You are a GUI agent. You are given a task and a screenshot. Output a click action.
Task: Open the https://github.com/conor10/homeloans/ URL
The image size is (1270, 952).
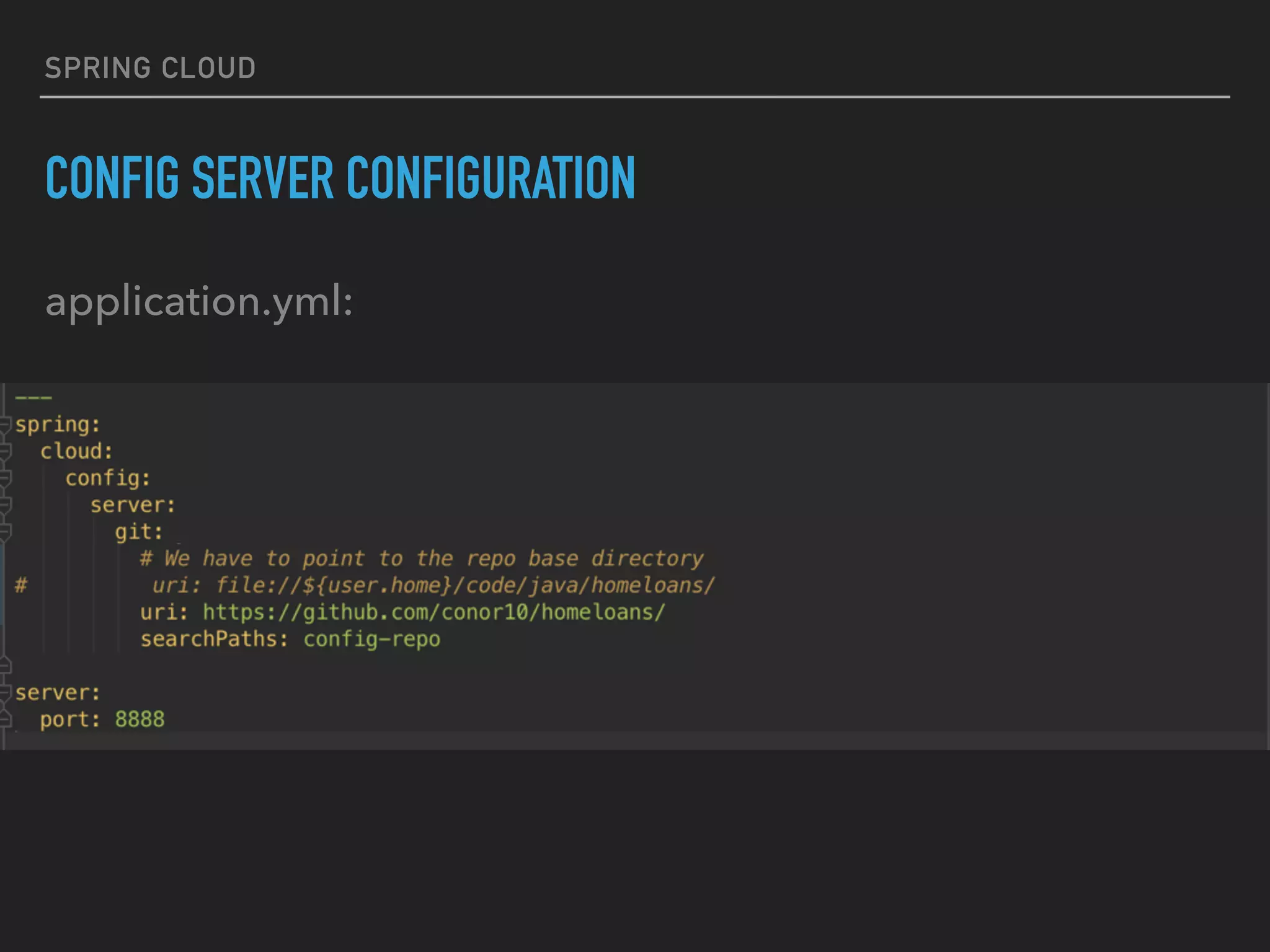[x=434, y=612]
